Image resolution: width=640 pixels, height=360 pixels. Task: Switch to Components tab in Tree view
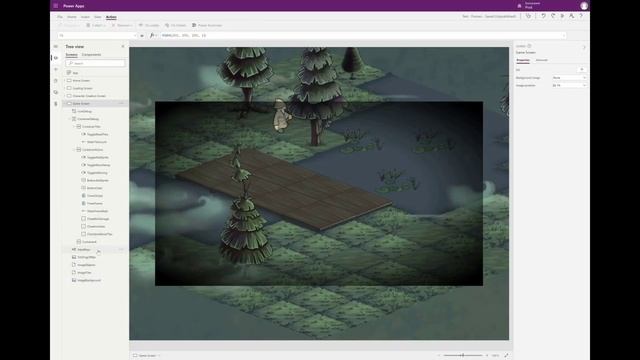[x=91, y=54]
